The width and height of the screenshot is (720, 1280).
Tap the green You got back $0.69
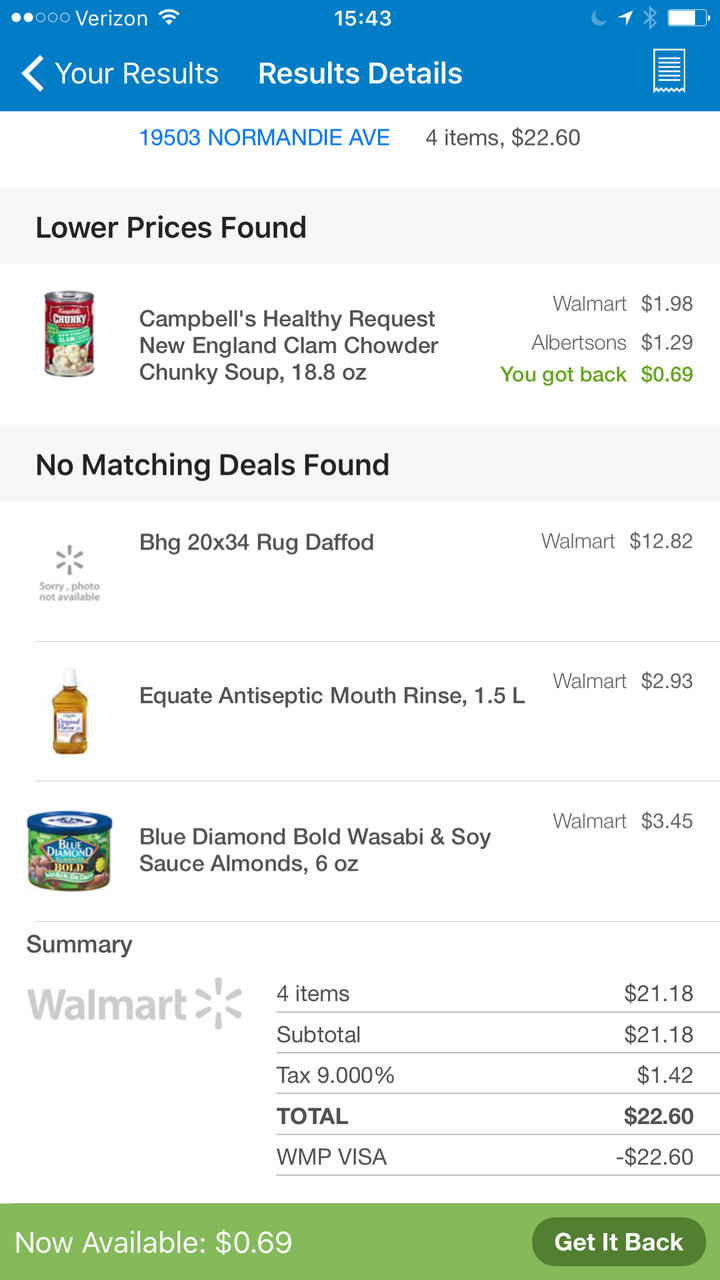pos(596,375)
